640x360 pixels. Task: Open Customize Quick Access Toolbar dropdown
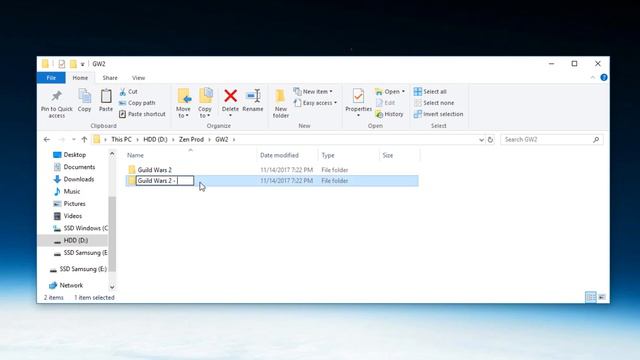82,64
